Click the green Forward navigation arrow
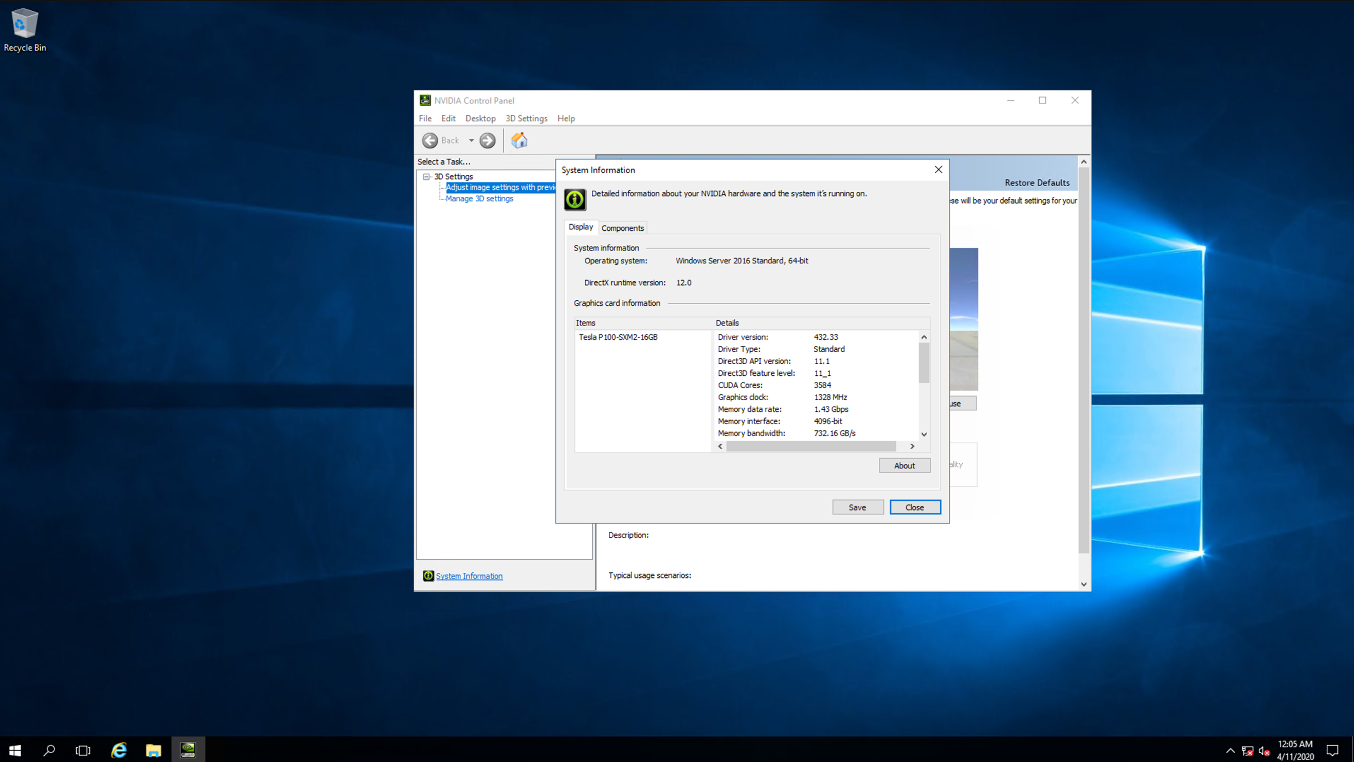The height and width of the screenshot is (762, 1354). coord(487,140)
